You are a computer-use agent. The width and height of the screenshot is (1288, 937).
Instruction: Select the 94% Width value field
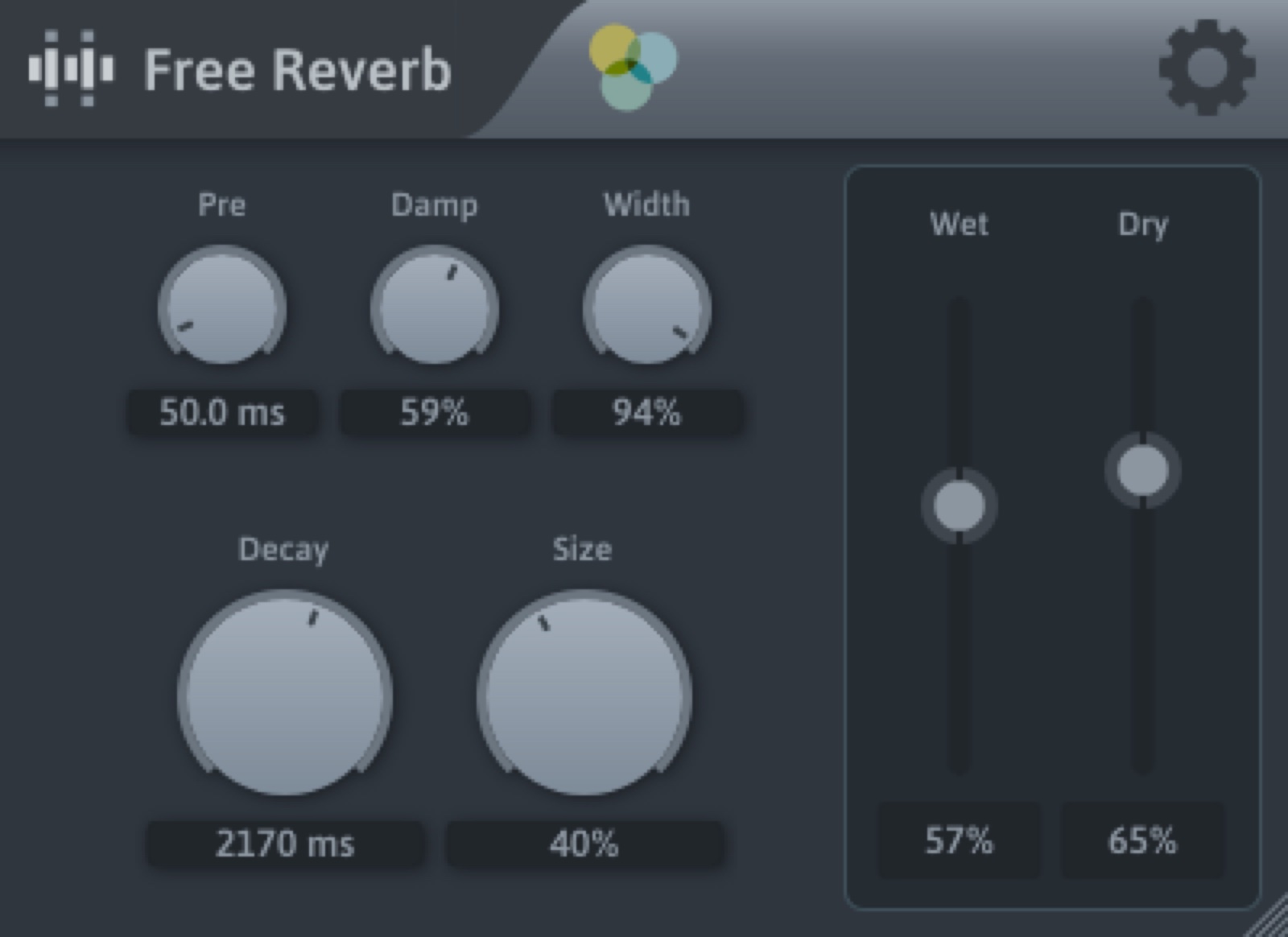pos(647,413)
